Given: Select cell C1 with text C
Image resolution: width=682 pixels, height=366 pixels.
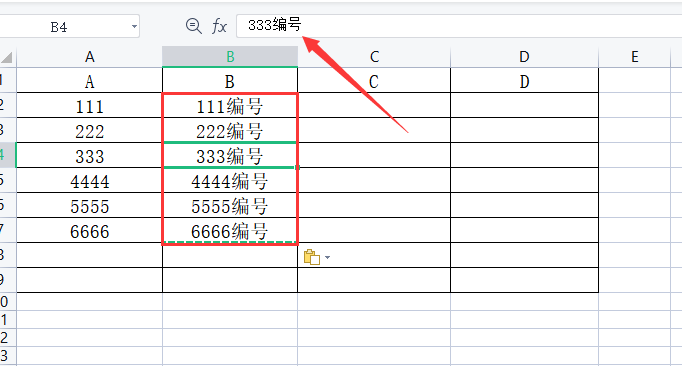Looking at the screenshot, I should (x=374, y=81).
